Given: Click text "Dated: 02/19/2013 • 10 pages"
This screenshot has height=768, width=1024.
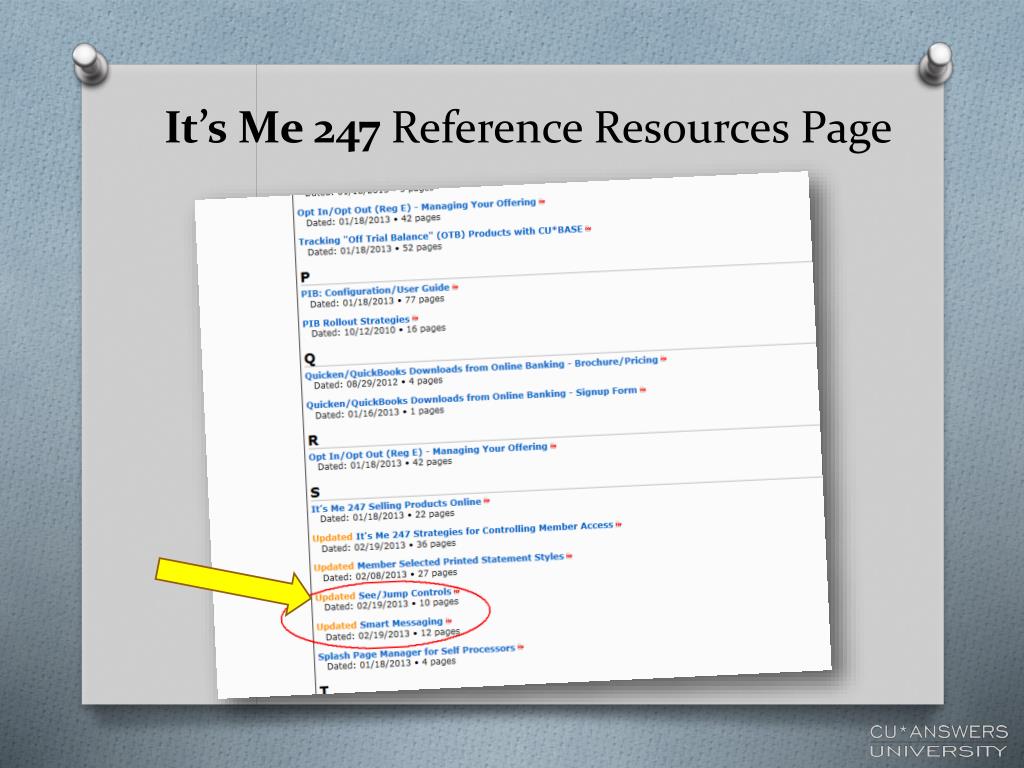Looking at the screenshot, I should [x=392, y=604].
